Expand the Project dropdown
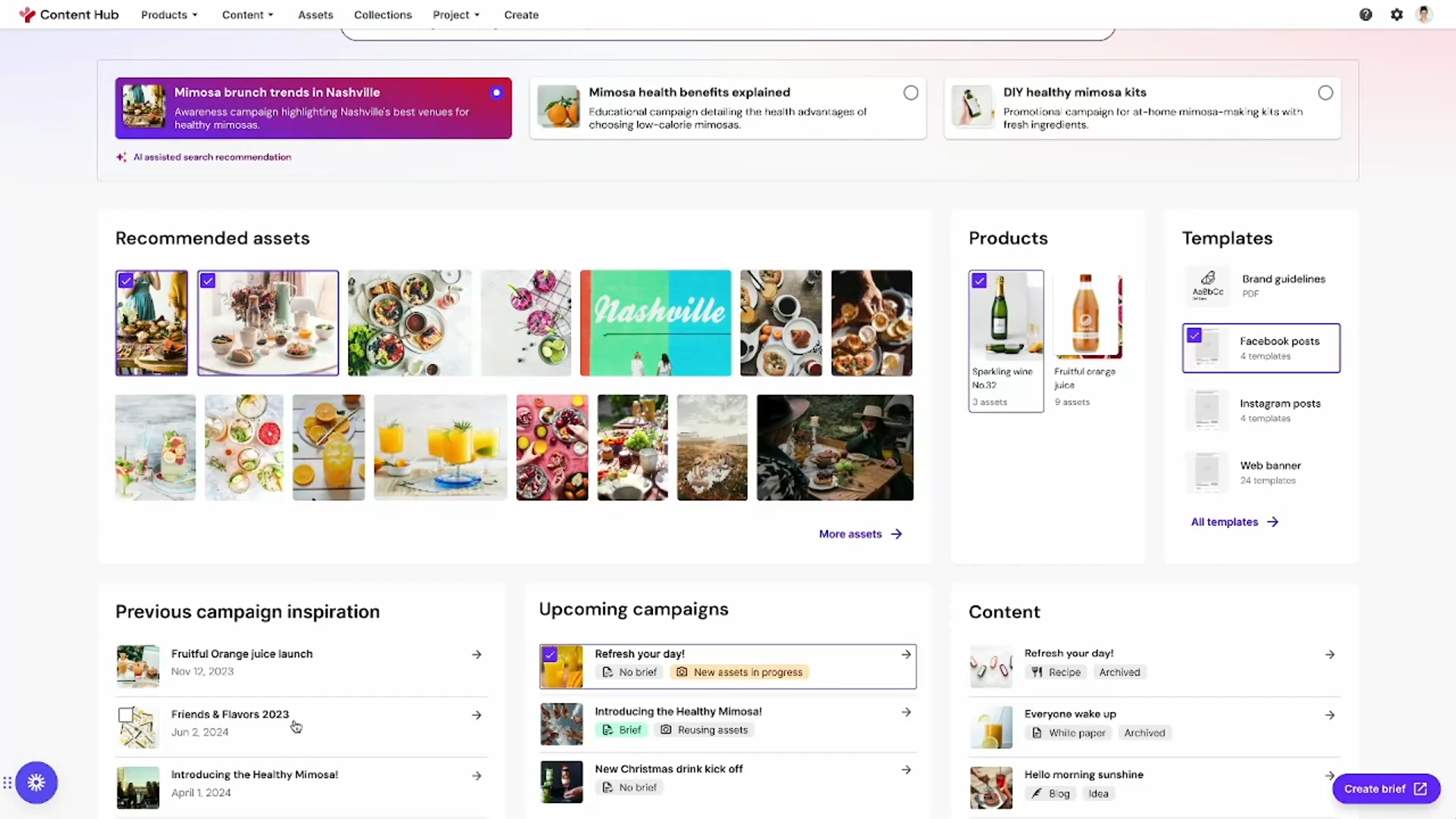The image size is (1456, 819). pyautogui.click(x=455, y=14)
